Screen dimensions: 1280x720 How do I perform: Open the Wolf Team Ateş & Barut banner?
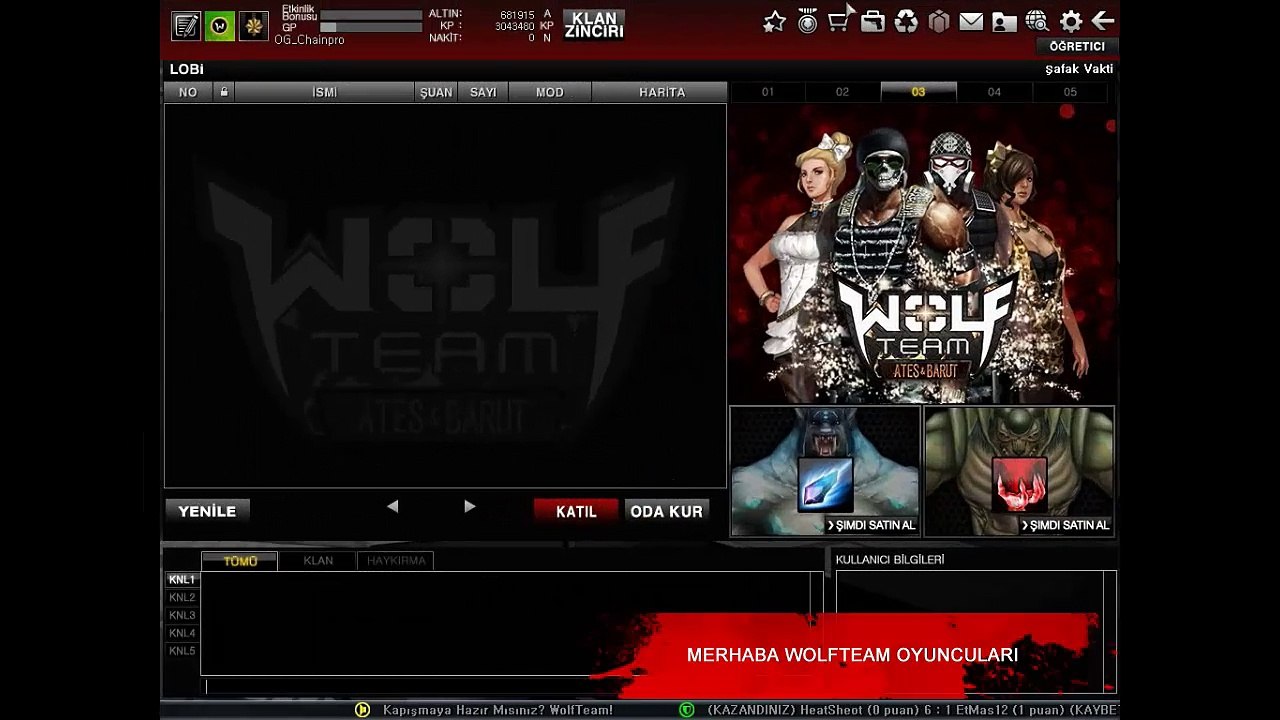point(921,254)
